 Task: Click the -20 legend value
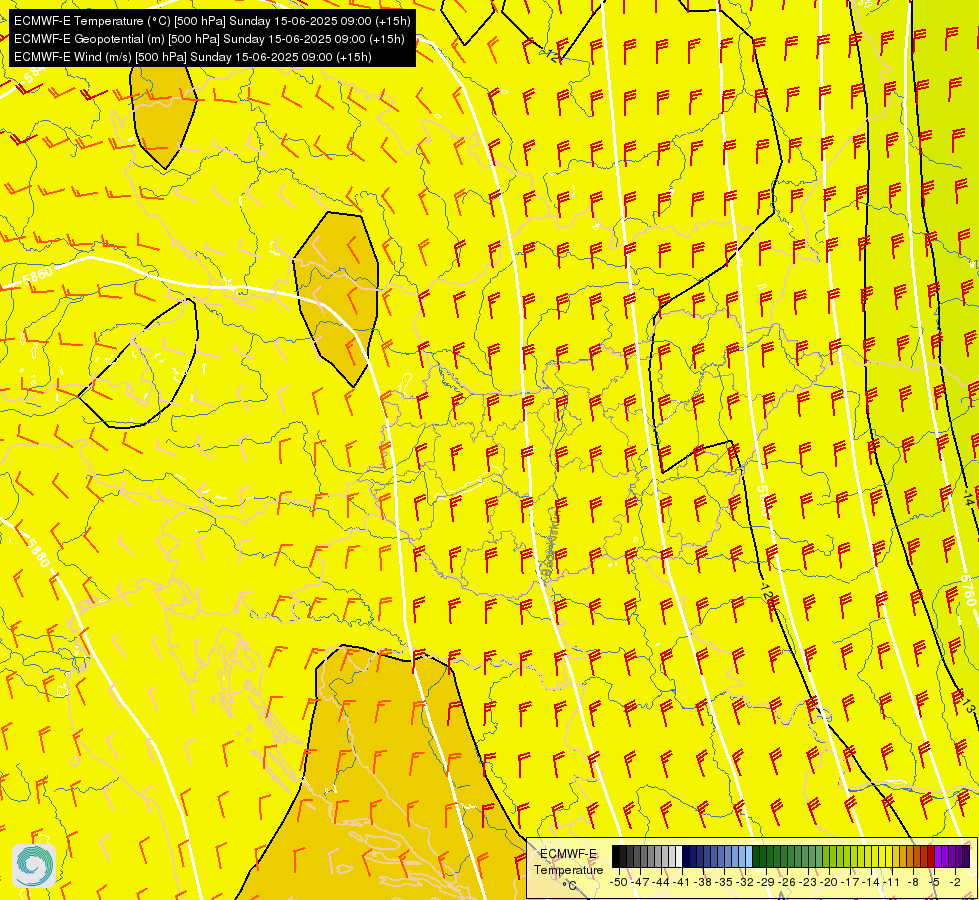pyautogui.click(x=829, y=882)
